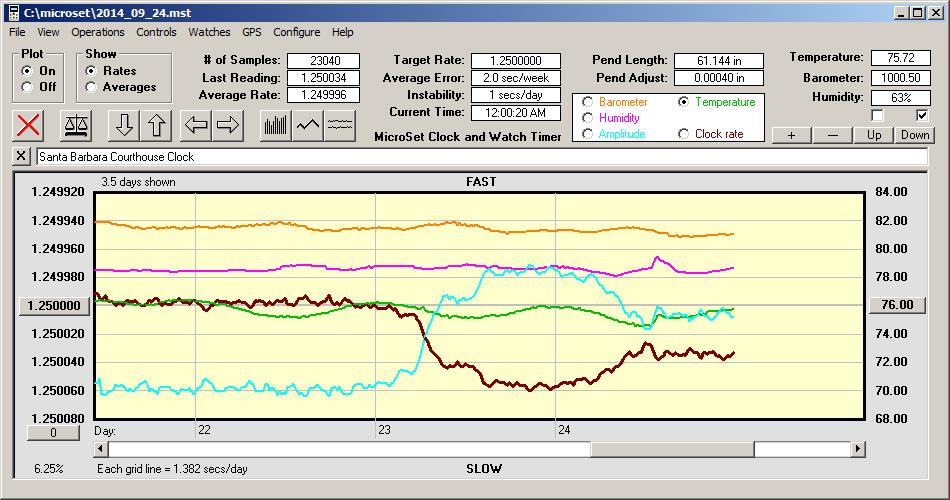Click the 6.25% status text

[x=48, y=468]
